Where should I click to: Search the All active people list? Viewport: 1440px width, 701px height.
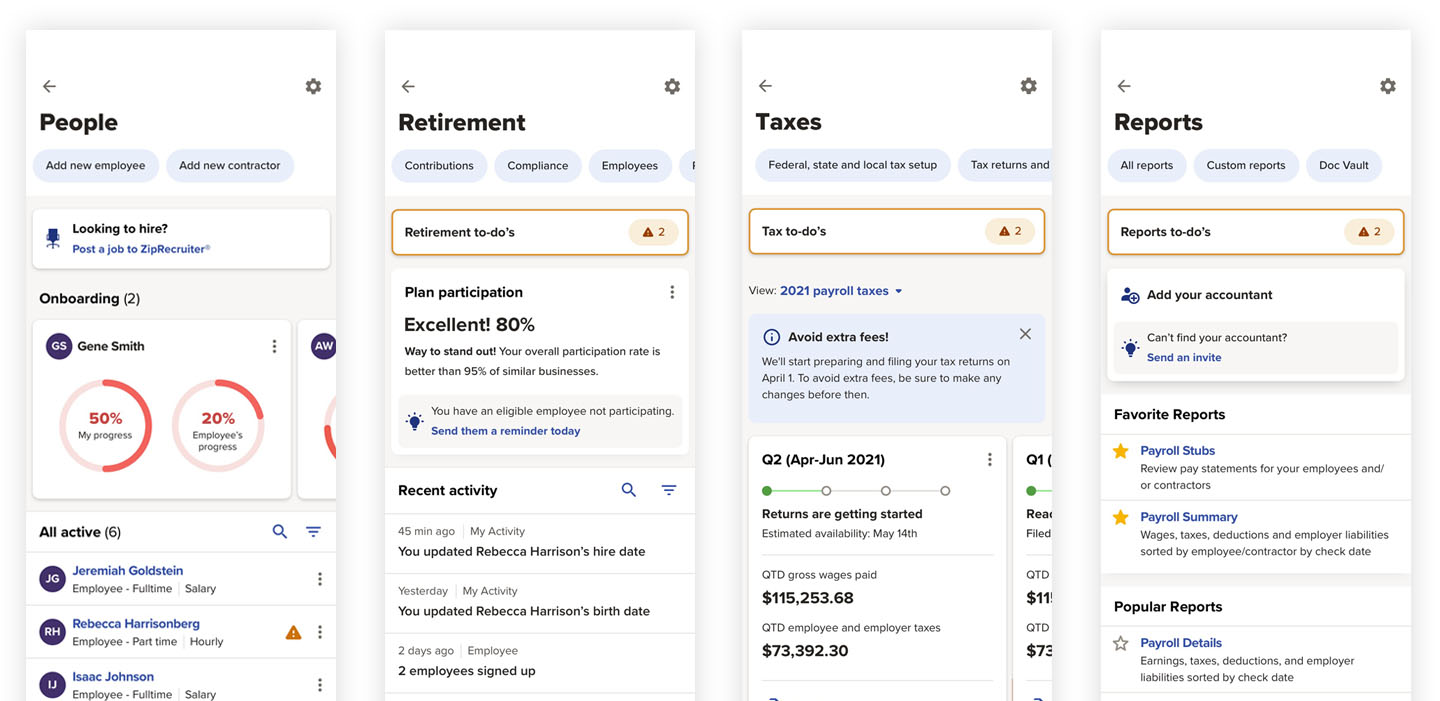click(x=280, y=532)
